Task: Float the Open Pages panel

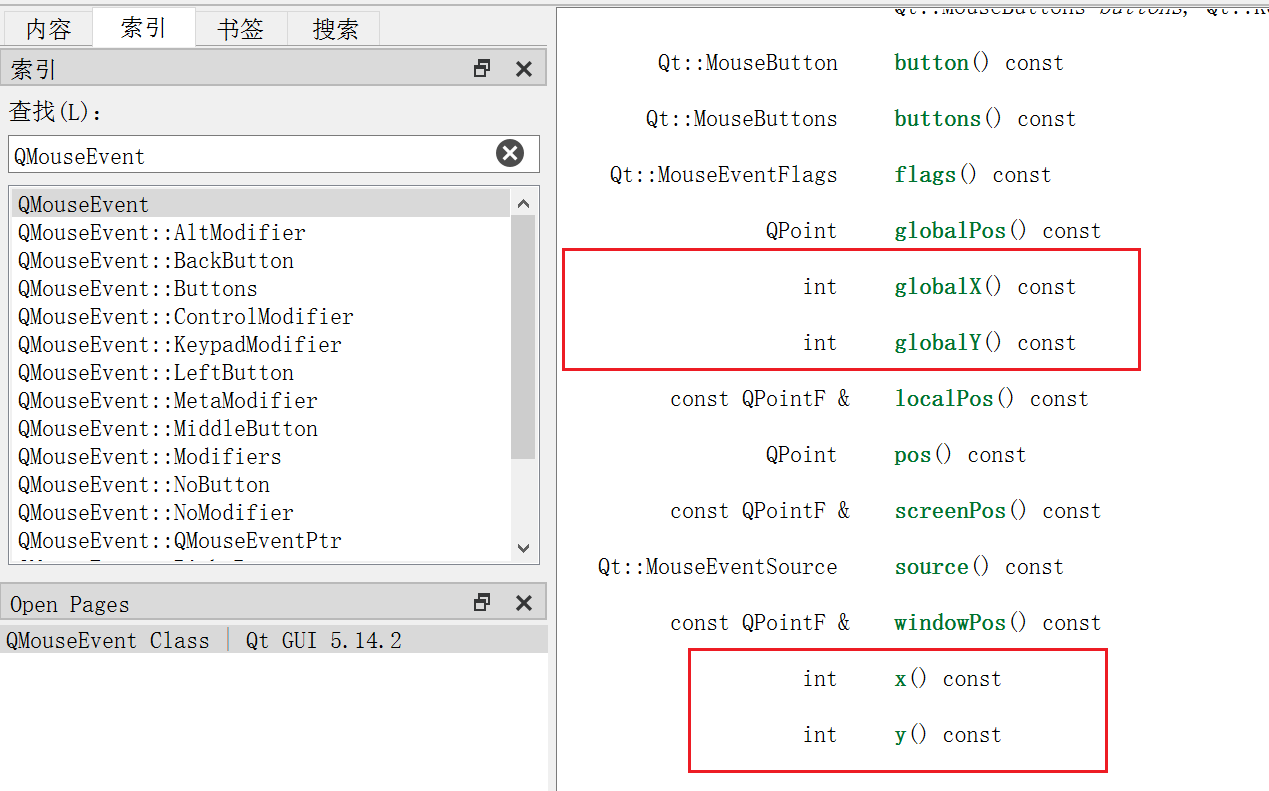Action: pyautogui.click(x=482, y=602)
